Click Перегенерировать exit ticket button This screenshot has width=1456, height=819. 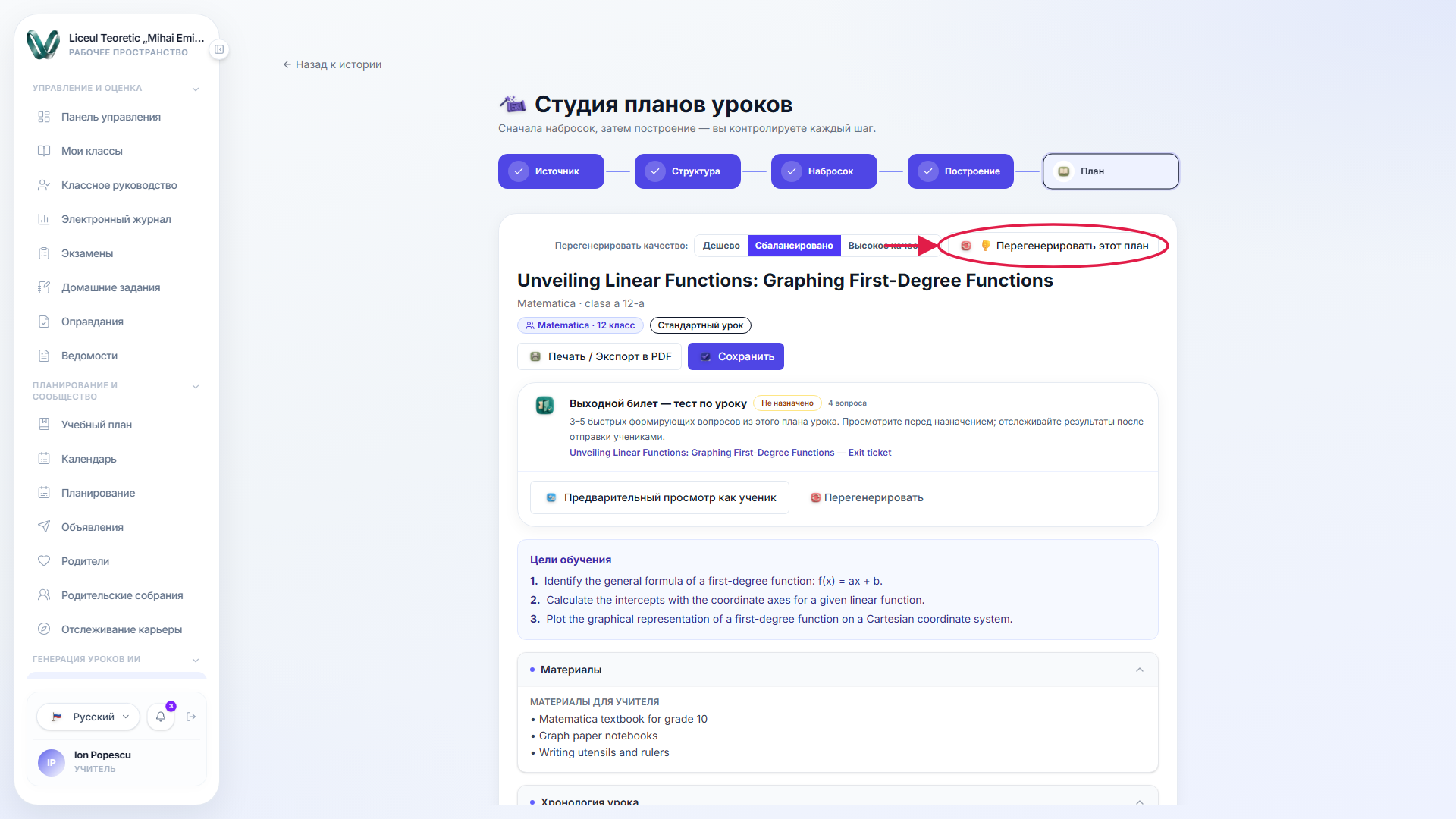point(867,497)
